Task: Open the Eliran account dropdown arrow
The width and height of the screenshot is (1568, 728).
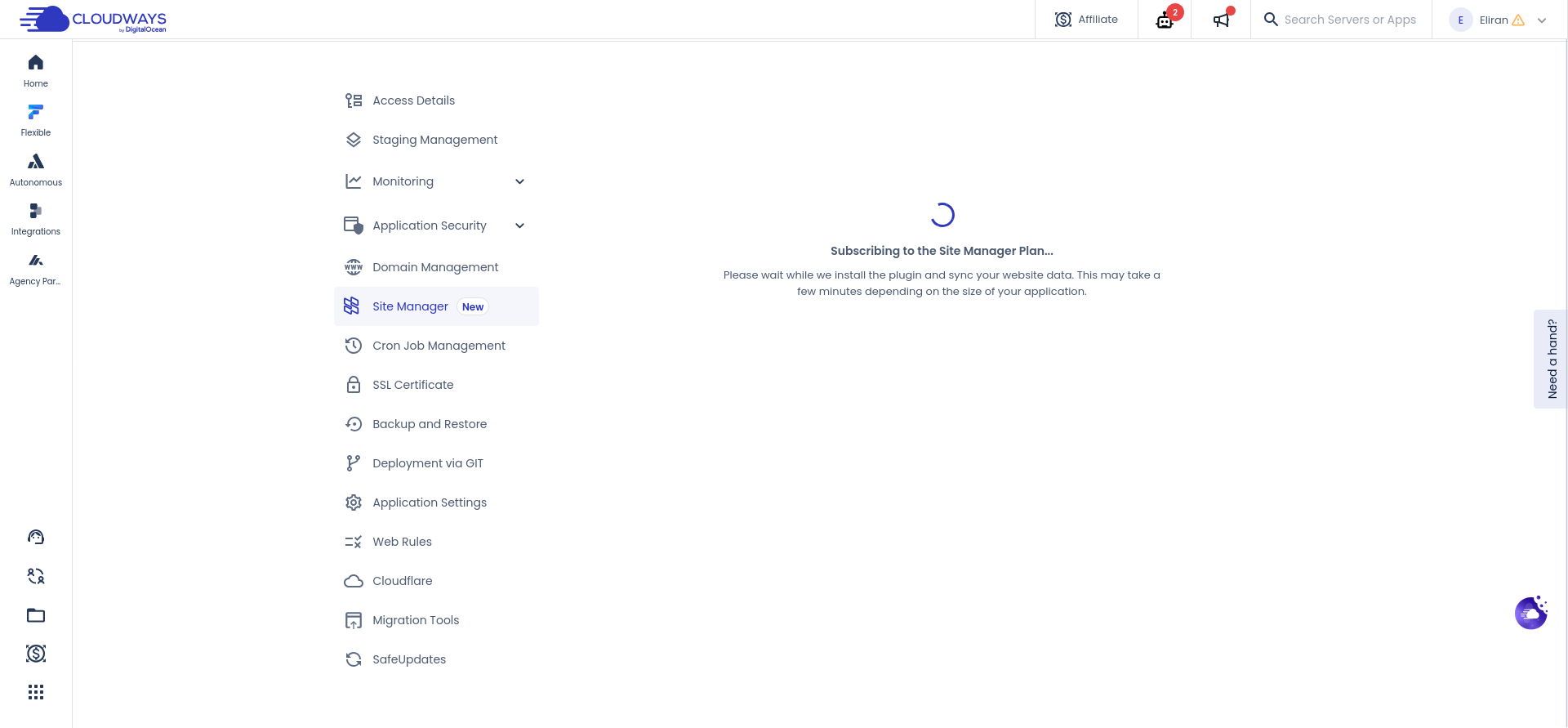Action: (1542, 20)
